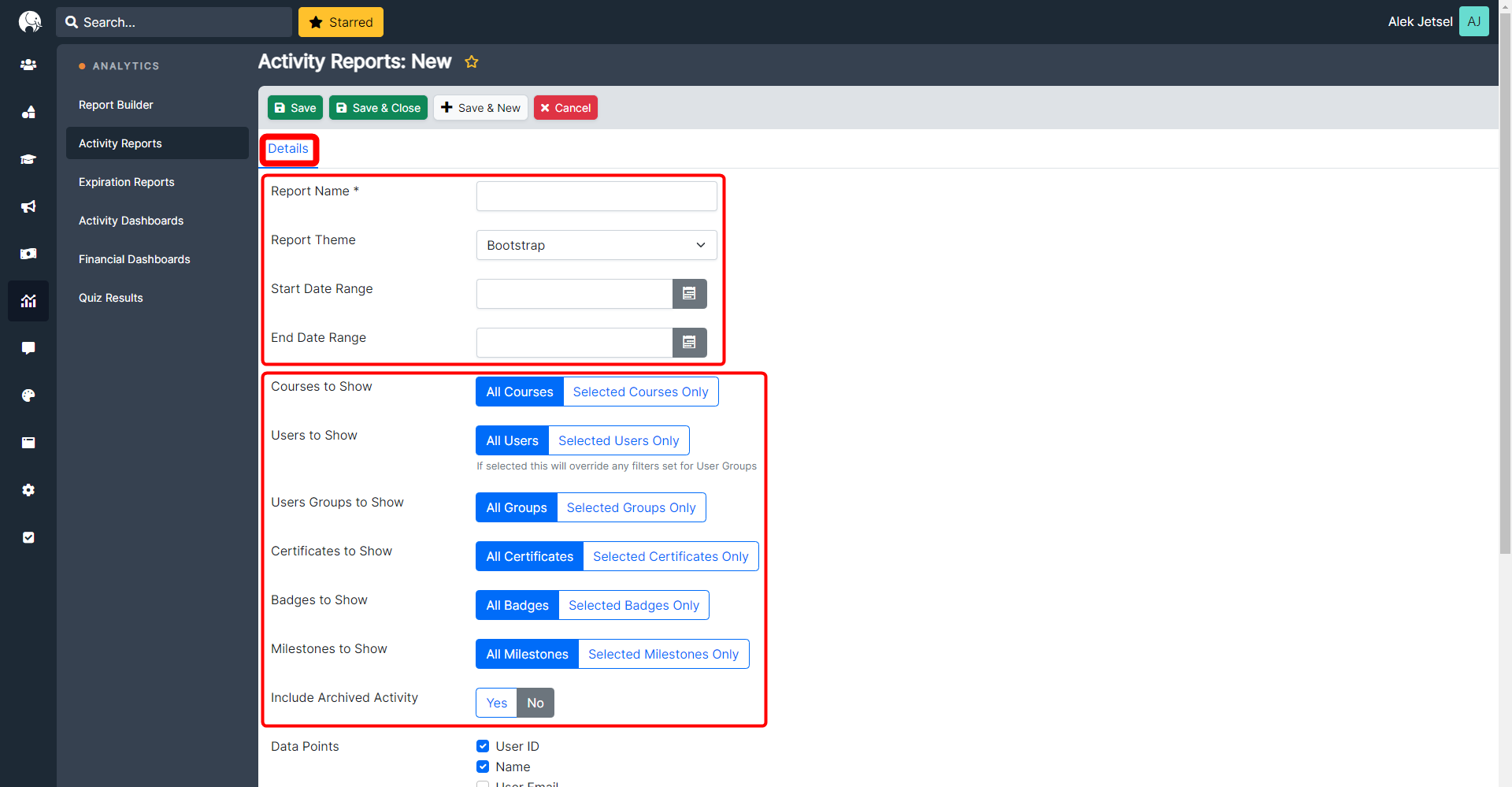Switch to the Details tab

[288, 149]
